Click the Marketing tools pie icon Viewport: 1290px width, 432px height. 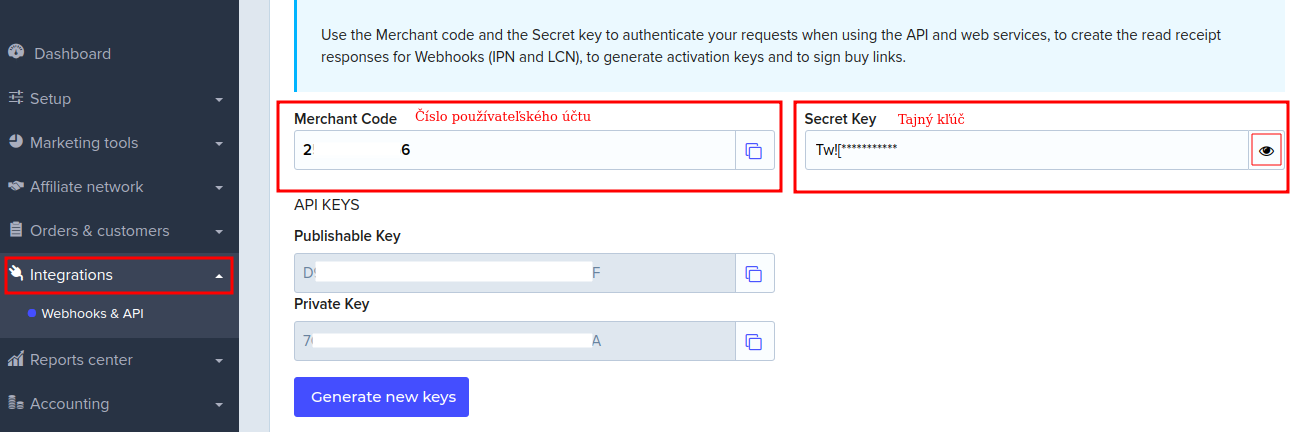[x=16, y=142]
